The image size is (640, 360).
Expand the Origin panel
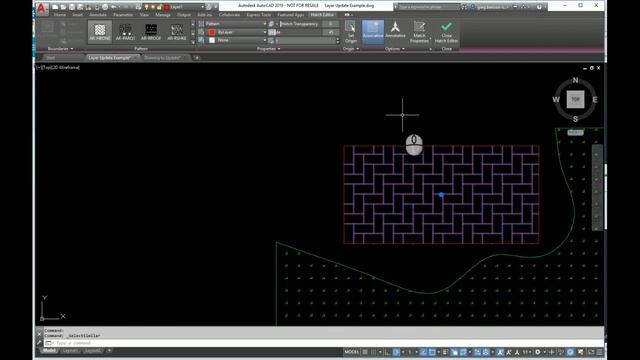click(x=351, y=49)
